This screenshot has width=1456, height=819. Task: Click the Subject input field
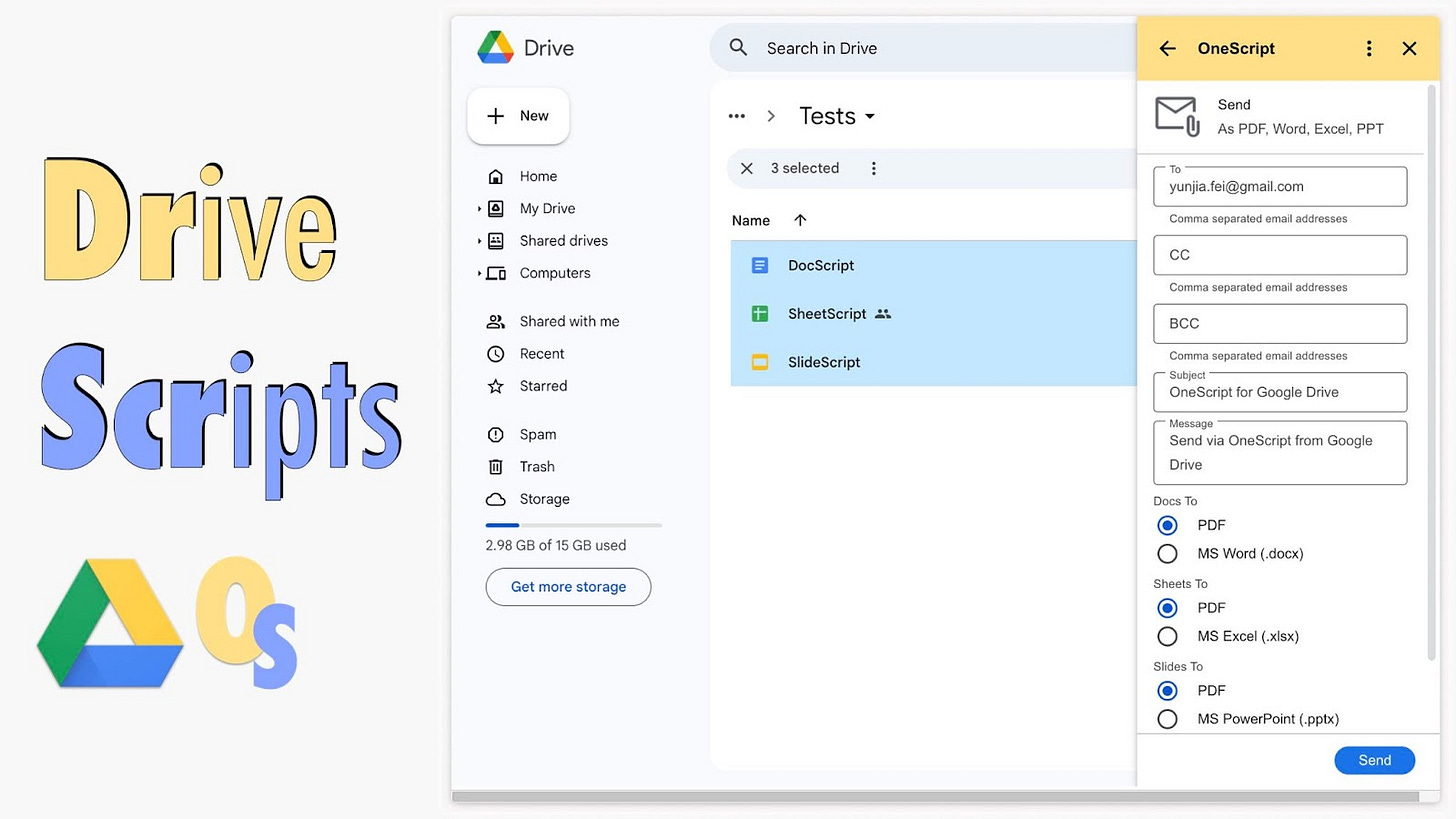(x=1280, y=392)
